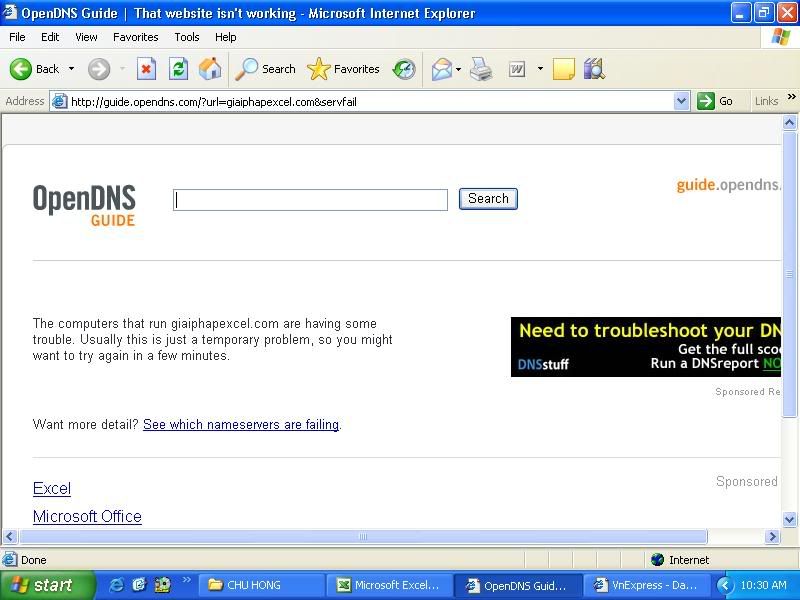Click the page icon in the address bar
The width and height of the screenshot is (800, 600).
tap(60, 101)
